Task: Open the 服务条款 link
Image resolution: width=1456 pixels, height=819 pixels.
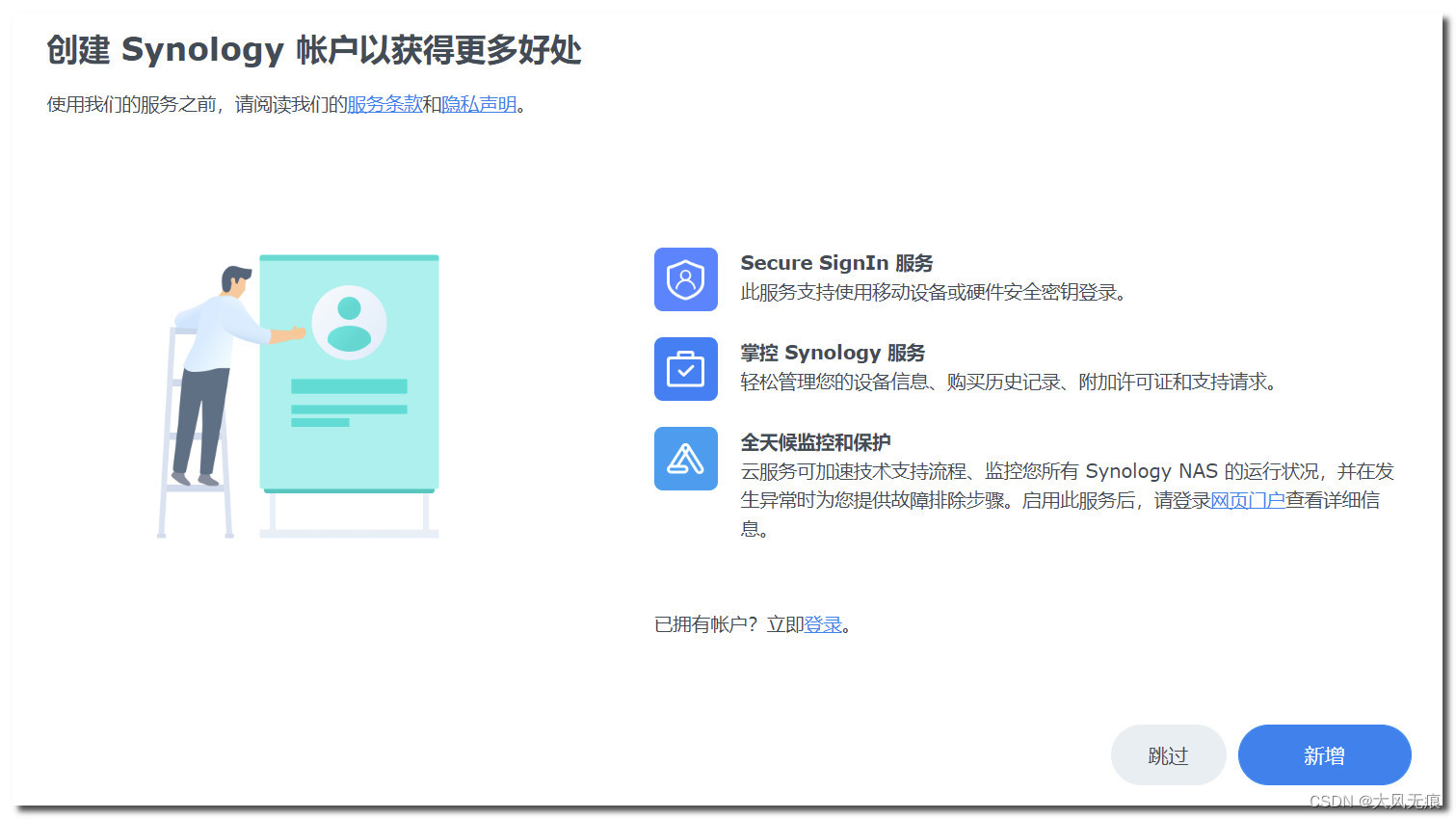Action: (x=384, y=104)
